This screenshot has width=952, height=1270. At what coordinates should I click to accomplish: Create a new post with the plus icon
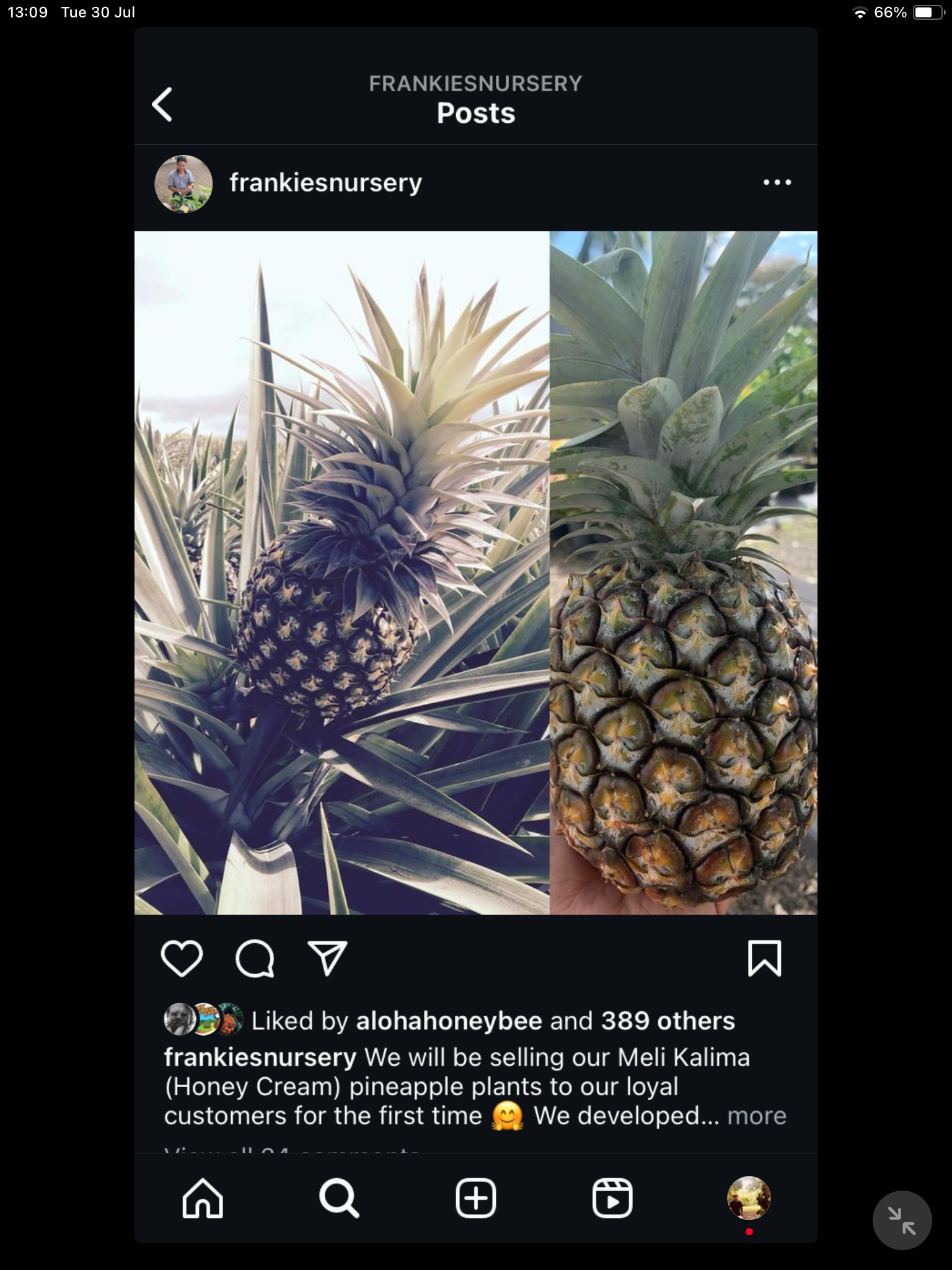(x=476, y=1197)
